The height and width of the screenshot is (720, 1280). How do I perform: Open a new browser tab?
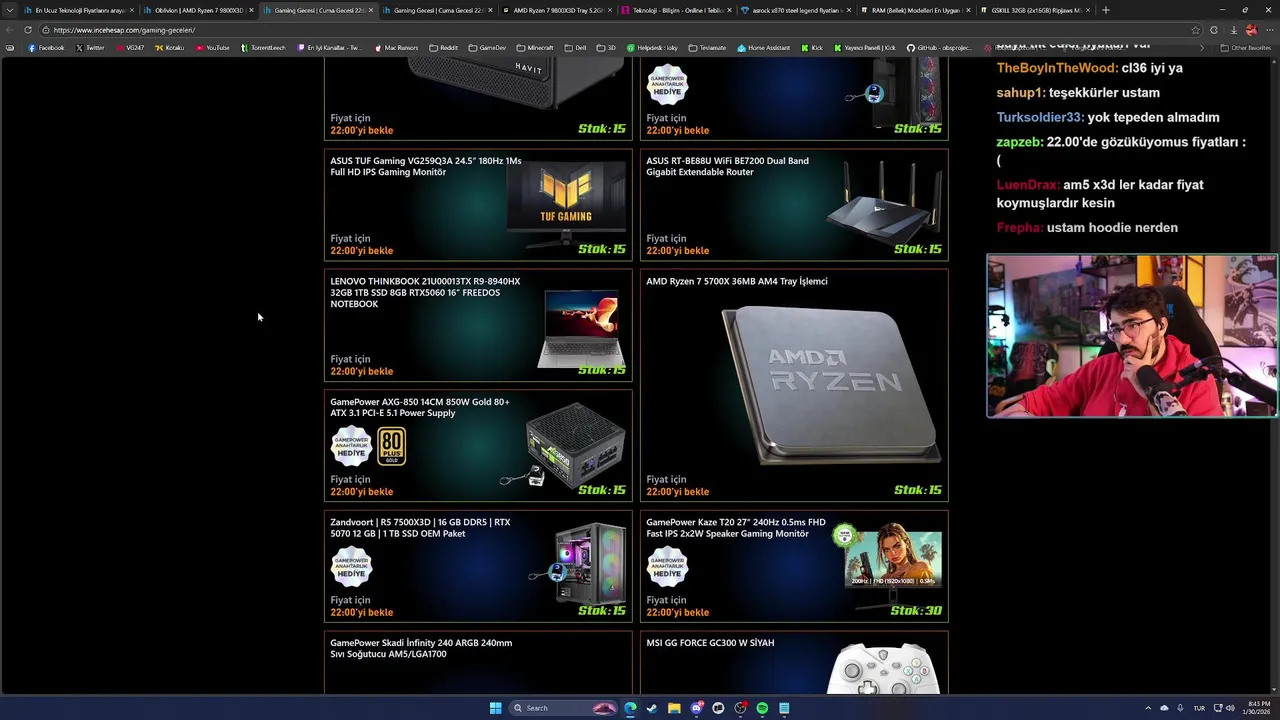1105,10
